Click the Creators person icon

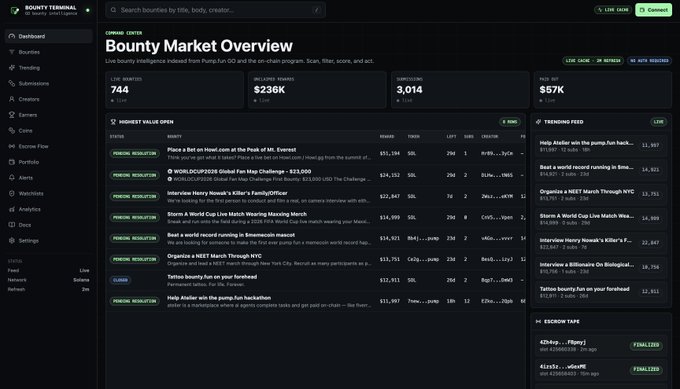12,99
